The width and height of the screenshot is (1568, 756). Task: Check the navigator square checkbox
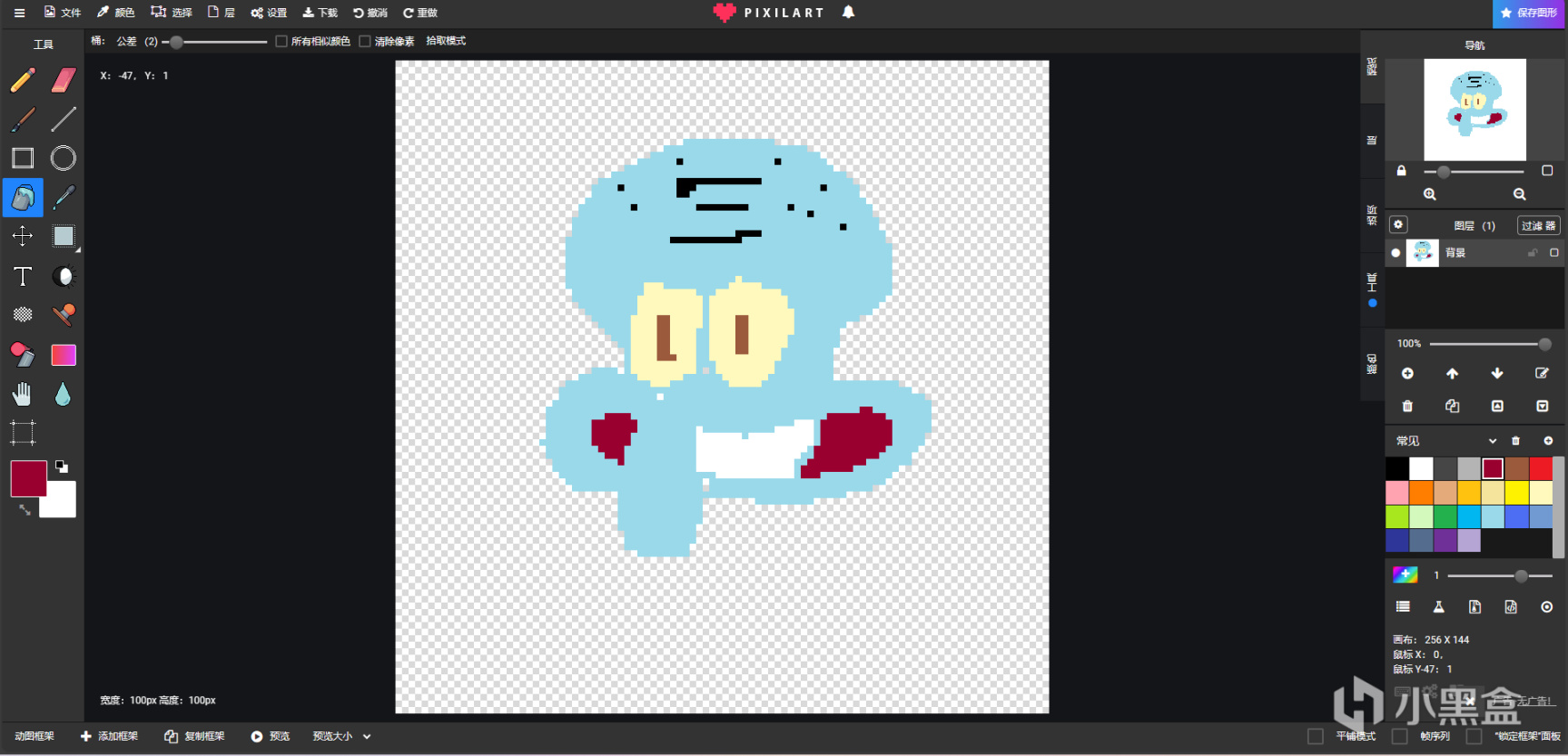pos(1547,171)
